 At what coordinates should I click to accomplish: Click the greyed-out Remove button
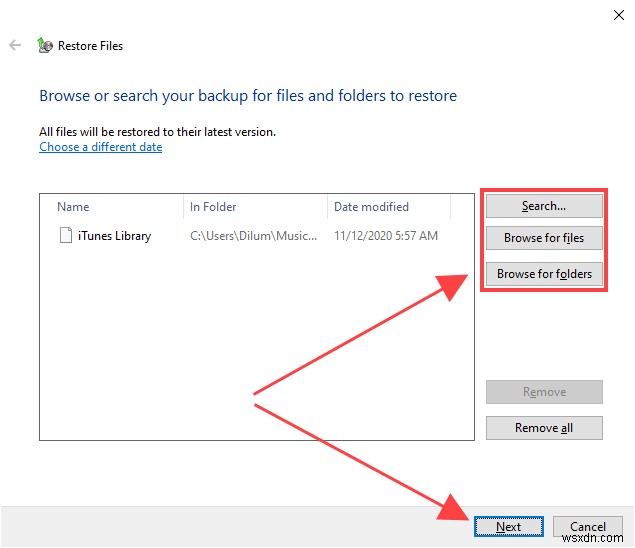tap(544, 392)
